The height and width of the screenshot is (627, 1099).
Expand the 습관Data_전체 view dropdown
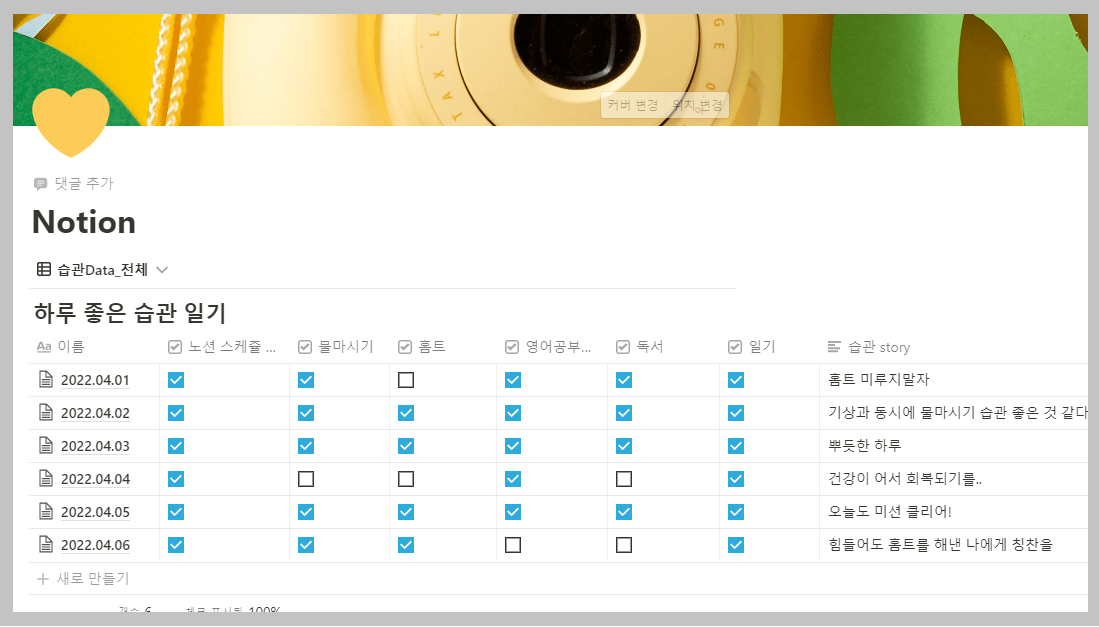(162, 269)
